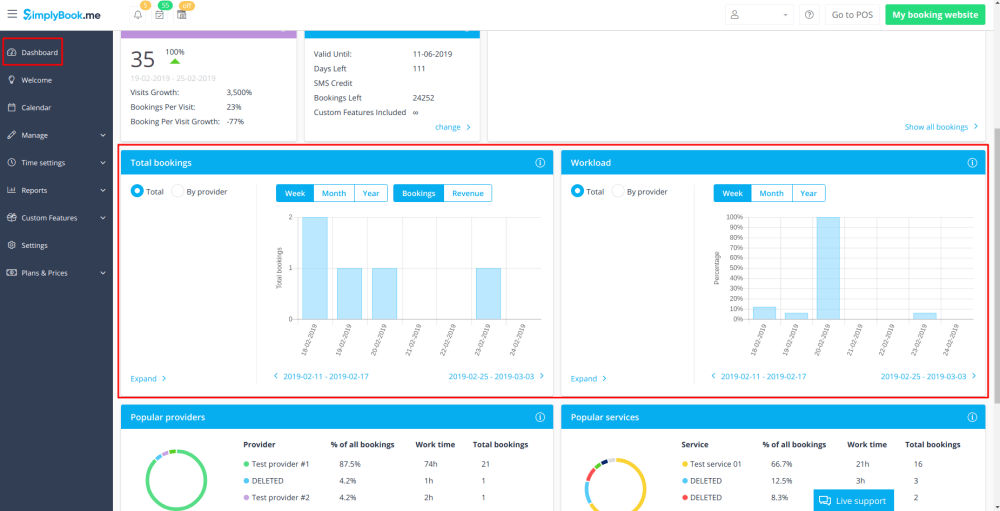
Task: Click the help question mark icon
Action: click(x=809, y=15)
